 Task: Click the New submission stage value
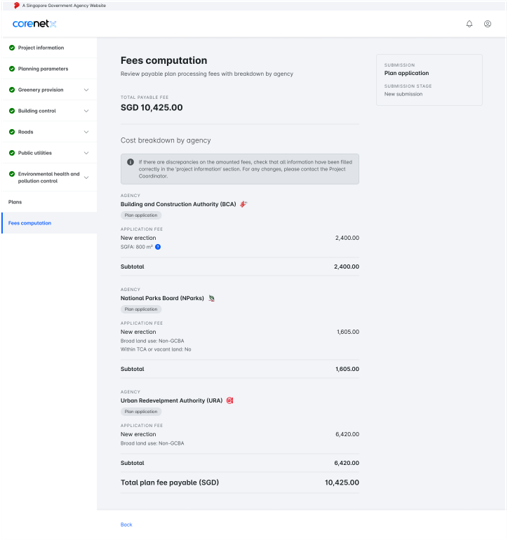tap(403, 94)
